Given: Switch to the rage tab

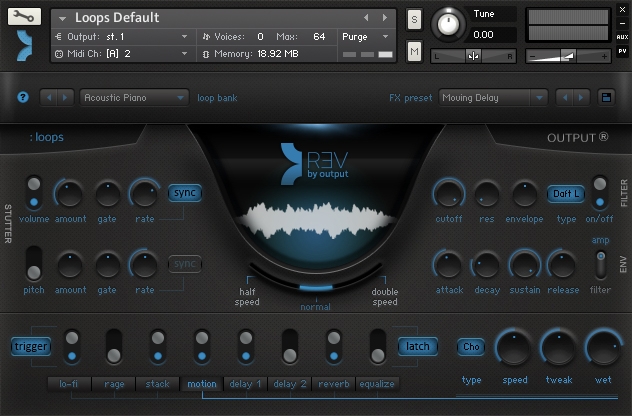Looking at the screenshot, I should tap(114, 384).
